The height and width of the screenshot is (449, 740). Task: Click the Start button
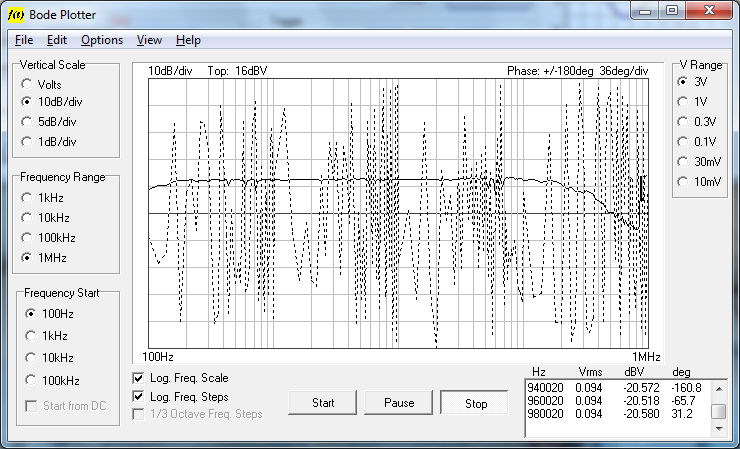[x=323, y=403]
